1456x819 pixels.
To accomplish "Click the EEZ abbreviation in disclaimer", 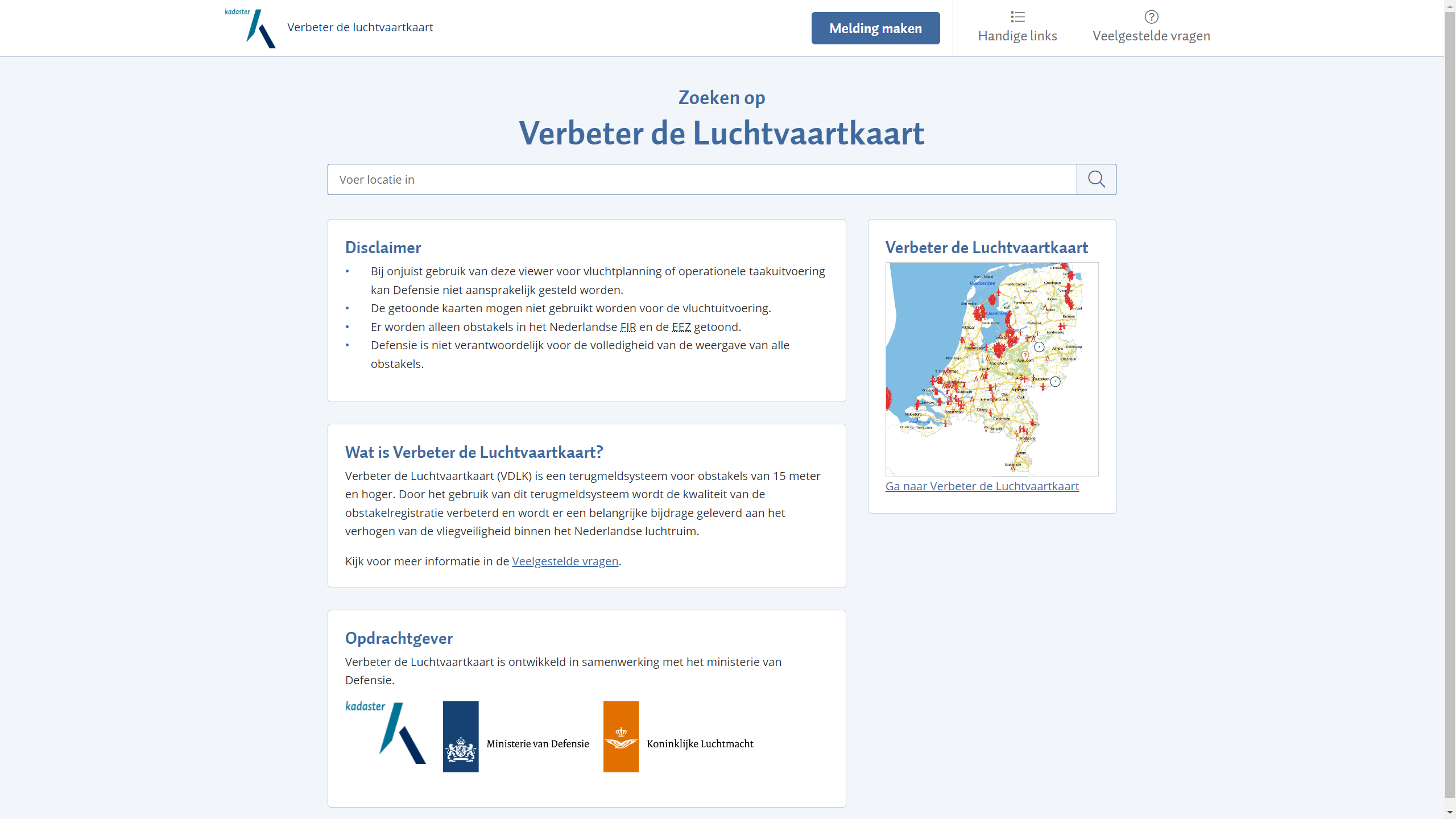I will [x=681, y=327].
